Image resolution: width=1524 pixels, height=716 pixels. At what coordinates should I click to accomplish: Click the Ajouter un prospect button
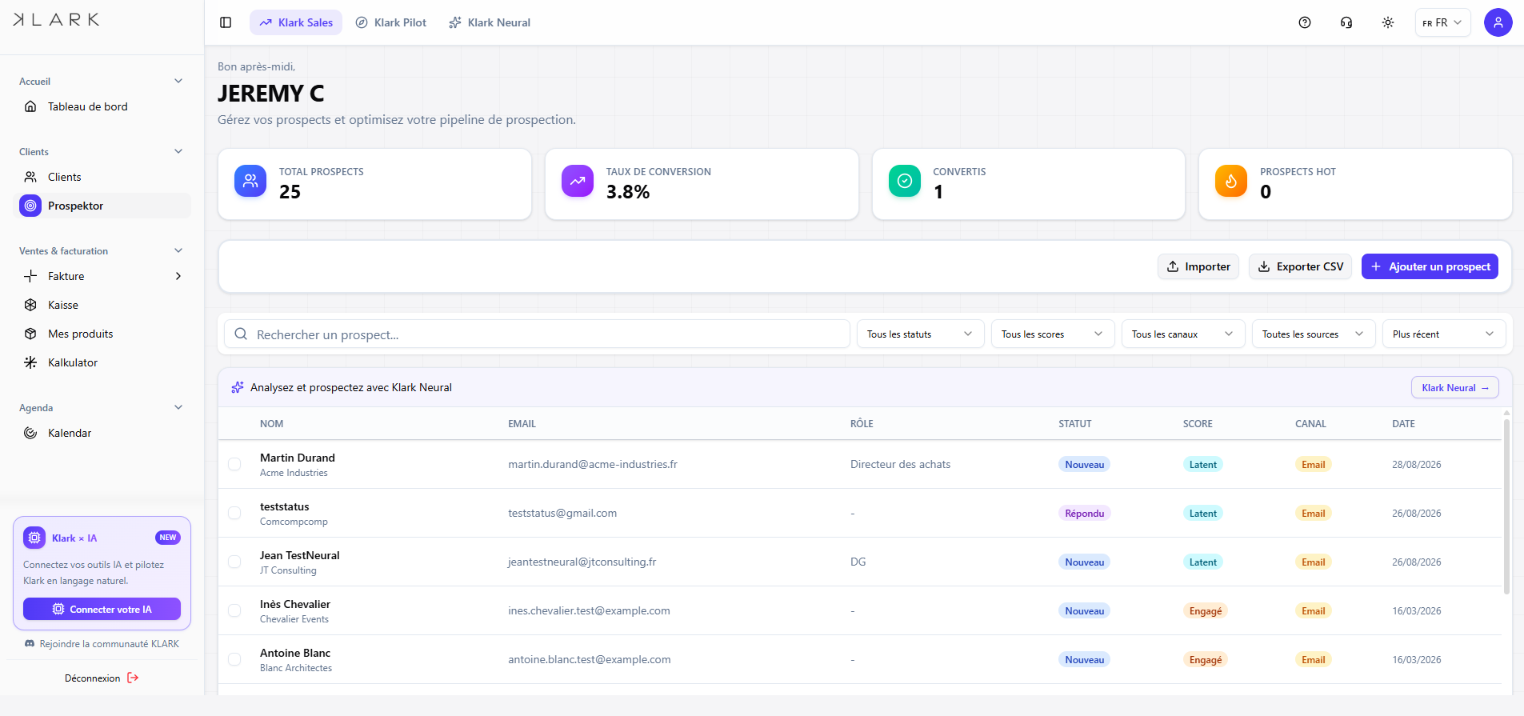tap(1430, 267)
